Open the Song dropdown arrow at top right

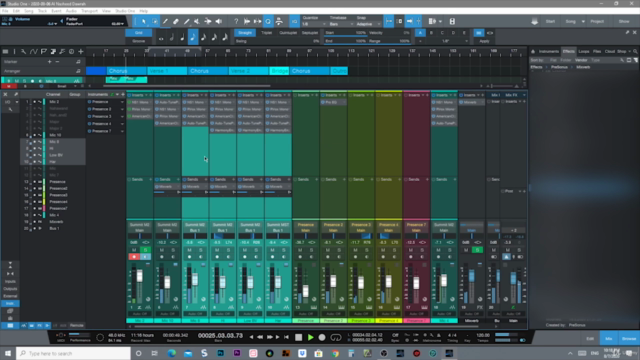pos(583,22)
